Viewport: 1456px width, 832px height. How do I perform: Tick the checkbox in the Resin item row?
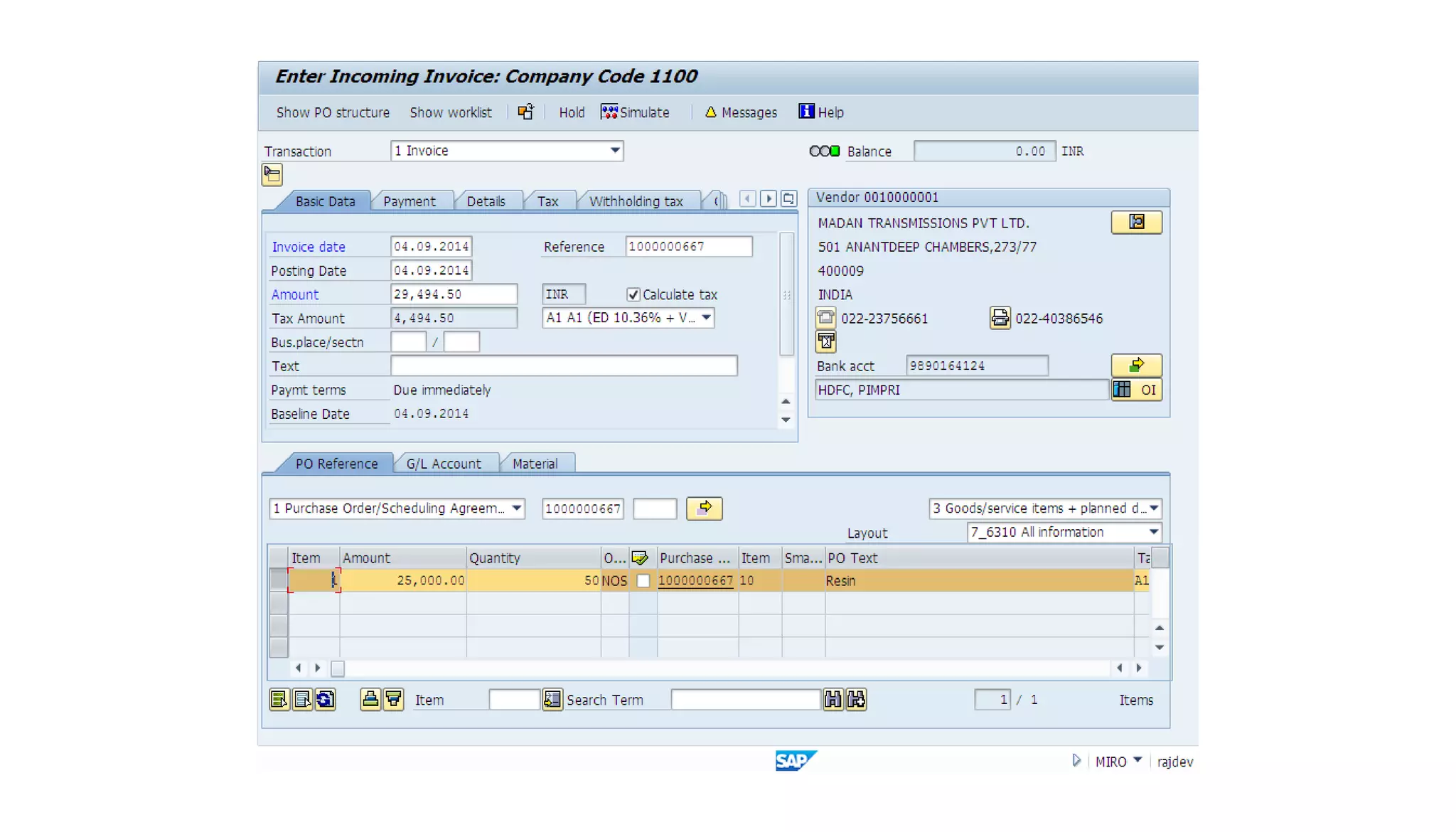pyautogui.click(x=643, y=581)
